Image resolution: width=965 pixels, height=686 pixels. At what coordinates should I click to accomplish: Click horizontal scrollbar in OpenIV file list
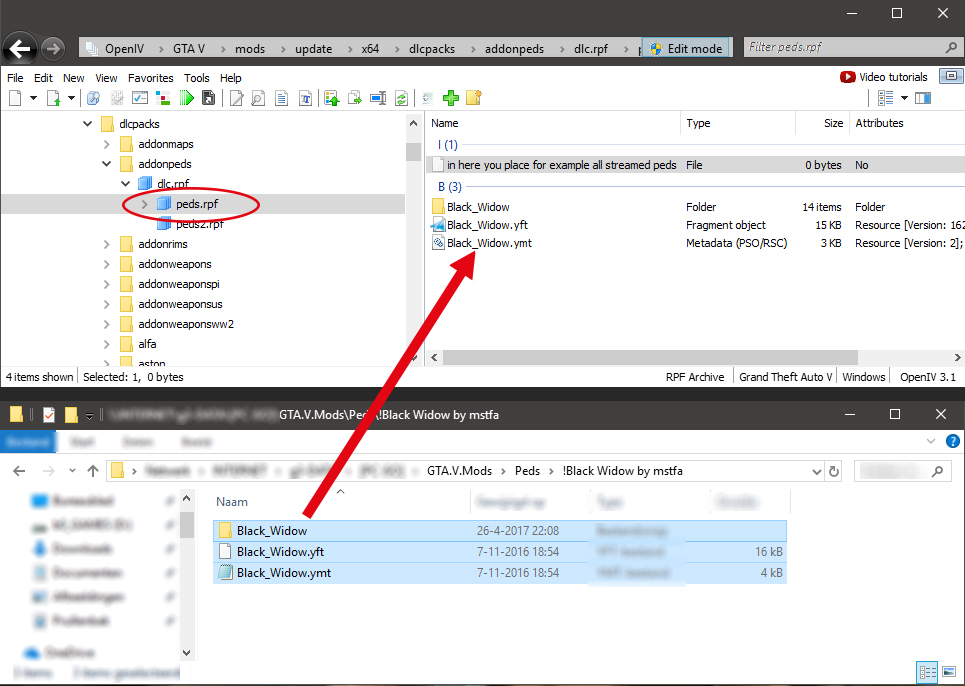pyautogui.click(x=650, y=357)
